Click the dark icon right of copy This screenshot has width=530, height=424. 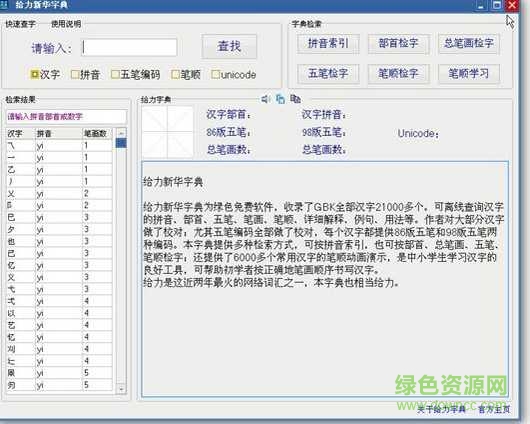coord(295,99)
